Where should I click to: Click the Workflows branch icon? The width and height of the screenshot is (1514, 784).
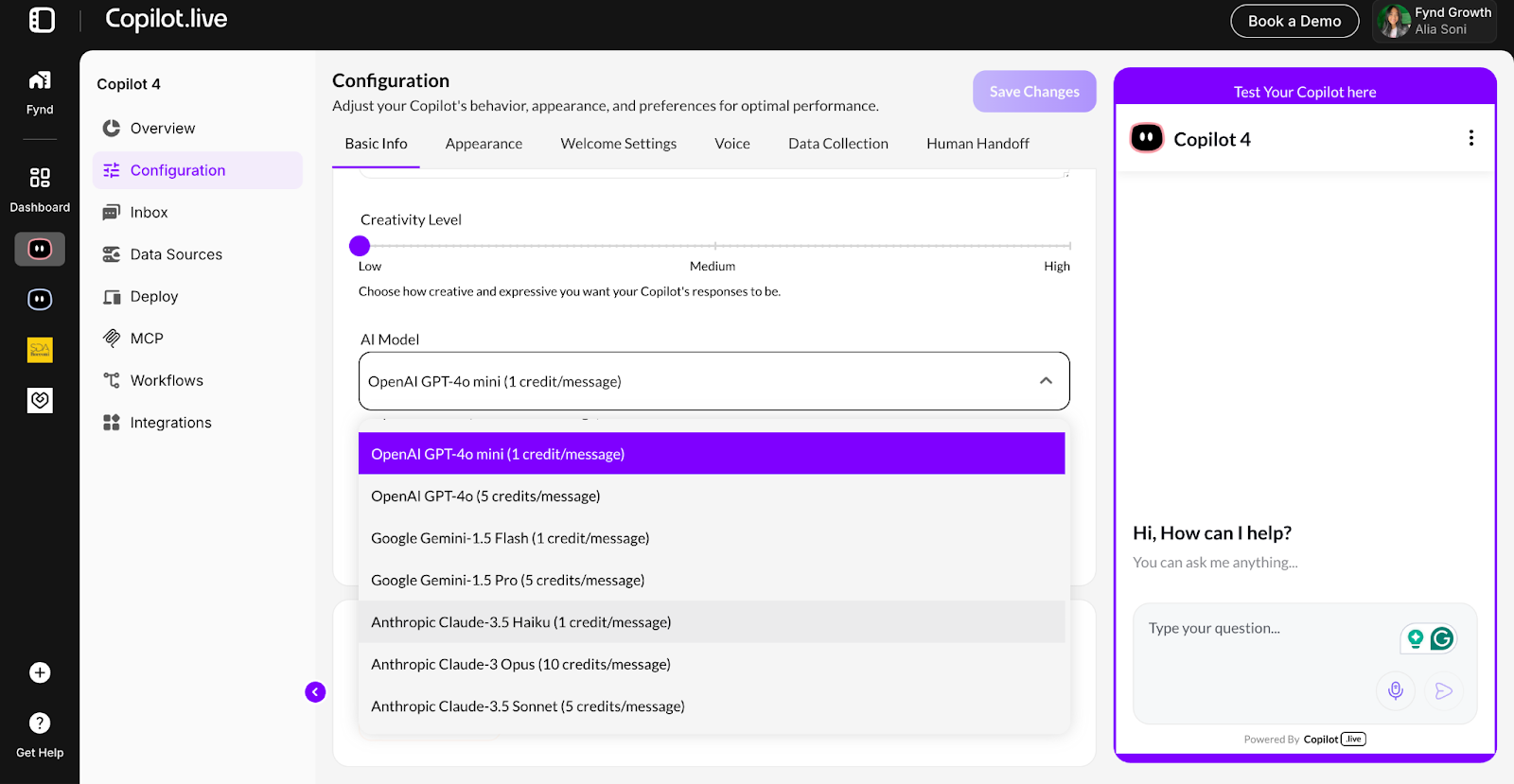(112, 380)
